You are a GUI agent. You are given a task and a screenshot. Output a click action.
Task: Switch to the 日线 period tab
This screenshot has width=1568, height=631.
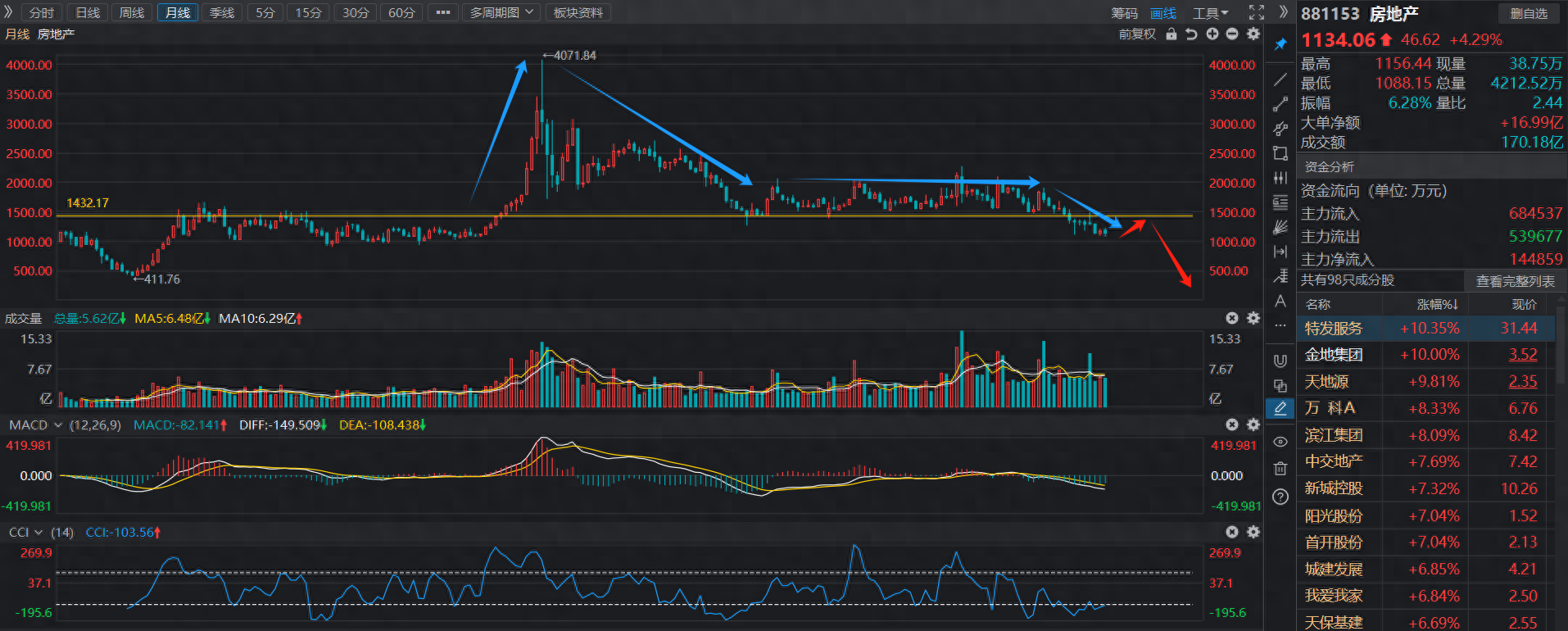coord(88,12)
